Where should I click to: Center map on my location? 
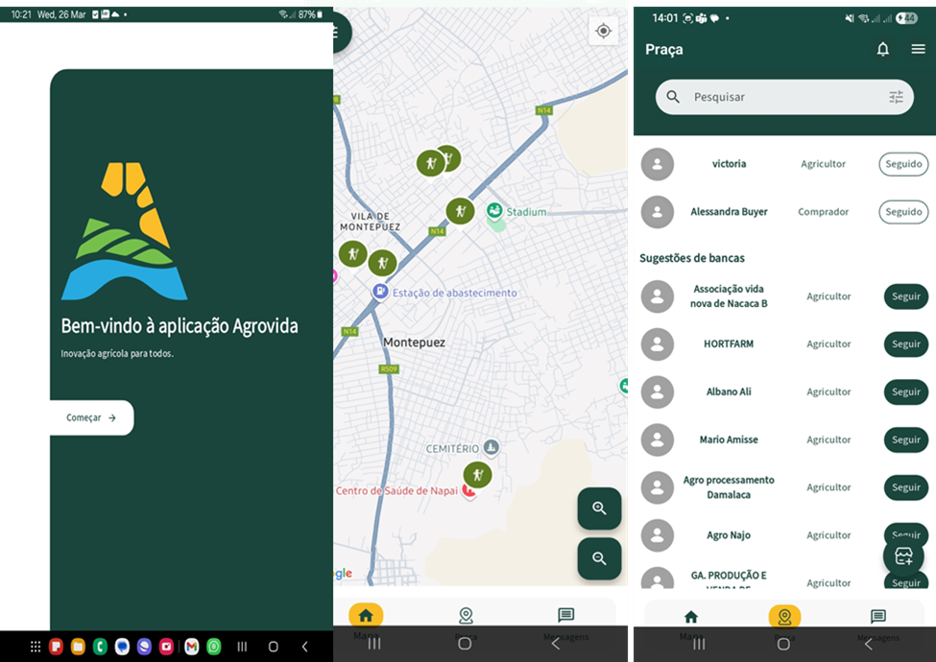pyautogui.click(x=603, y=31)
